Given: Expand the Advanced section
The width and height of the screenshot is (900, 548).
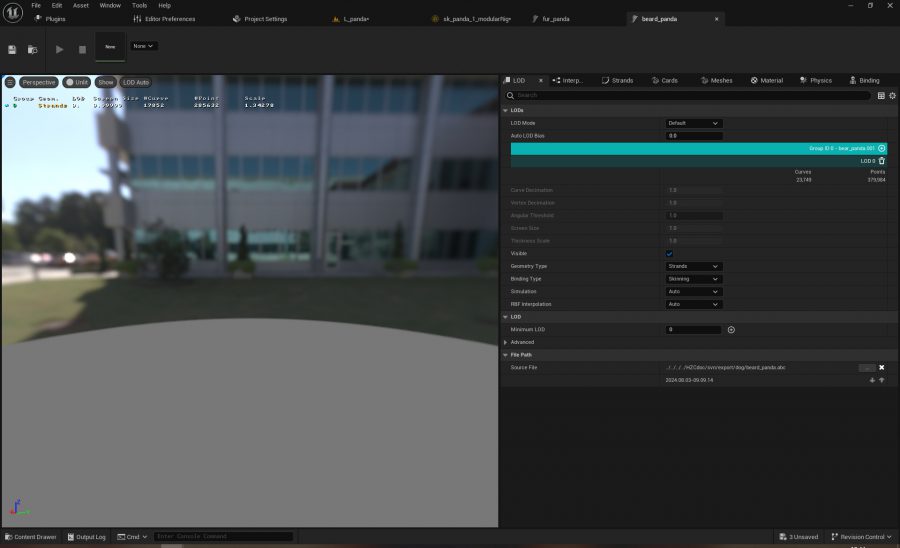Looking at the screenshot, I should click(x=506, y=343).
